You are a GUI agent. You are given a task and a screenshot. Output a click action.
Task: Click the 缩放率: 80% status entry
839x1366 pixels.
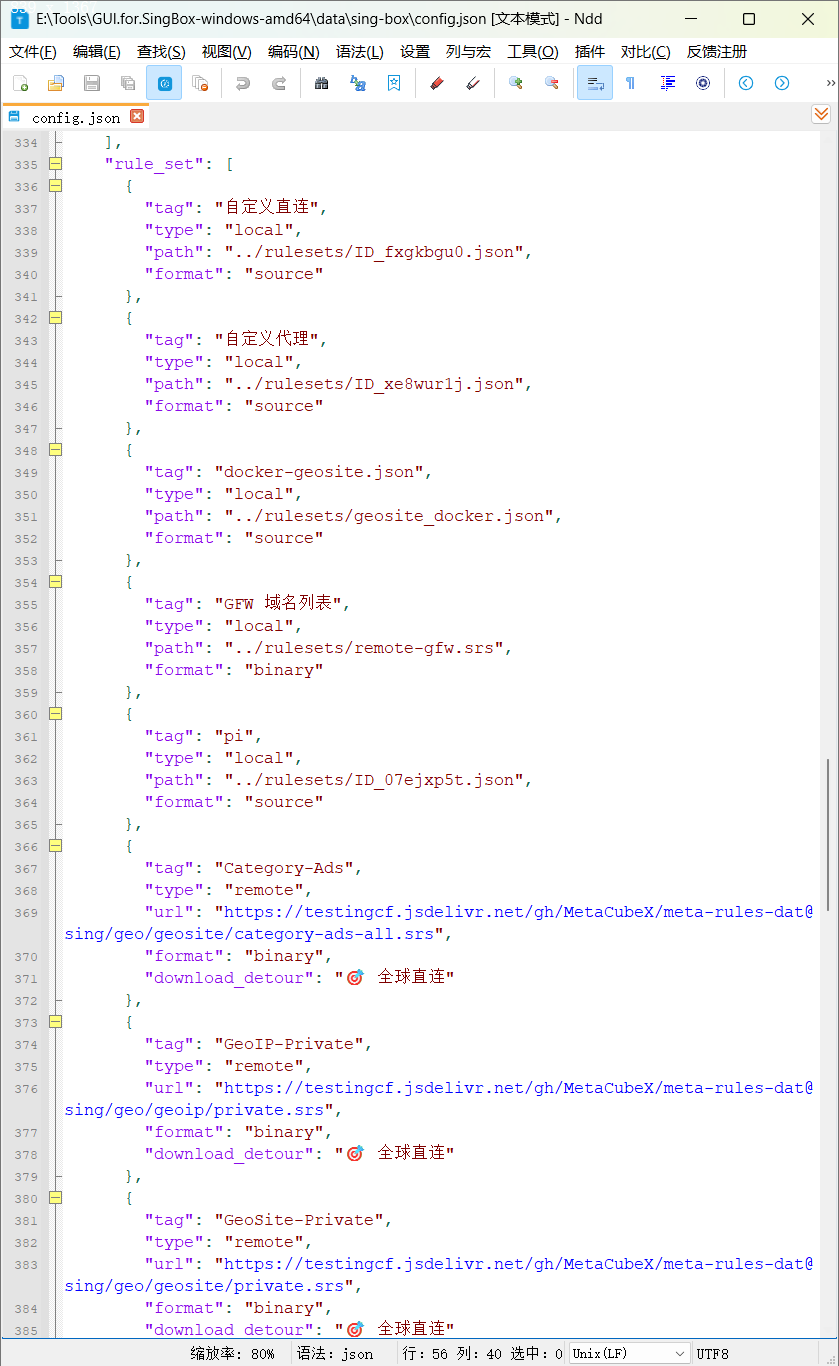pos(233,1353)
